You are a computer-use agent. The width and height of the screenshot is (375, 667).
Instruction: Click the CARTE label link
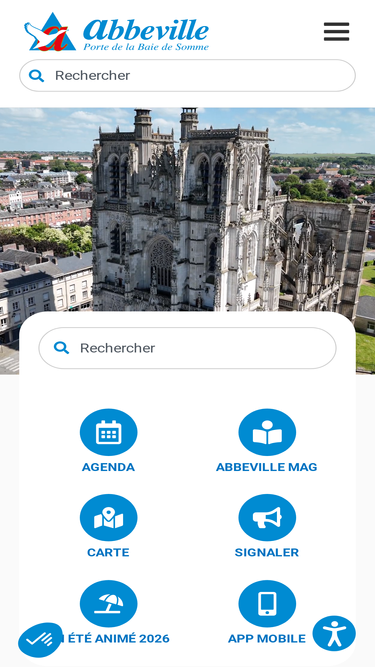pos(108,553)
